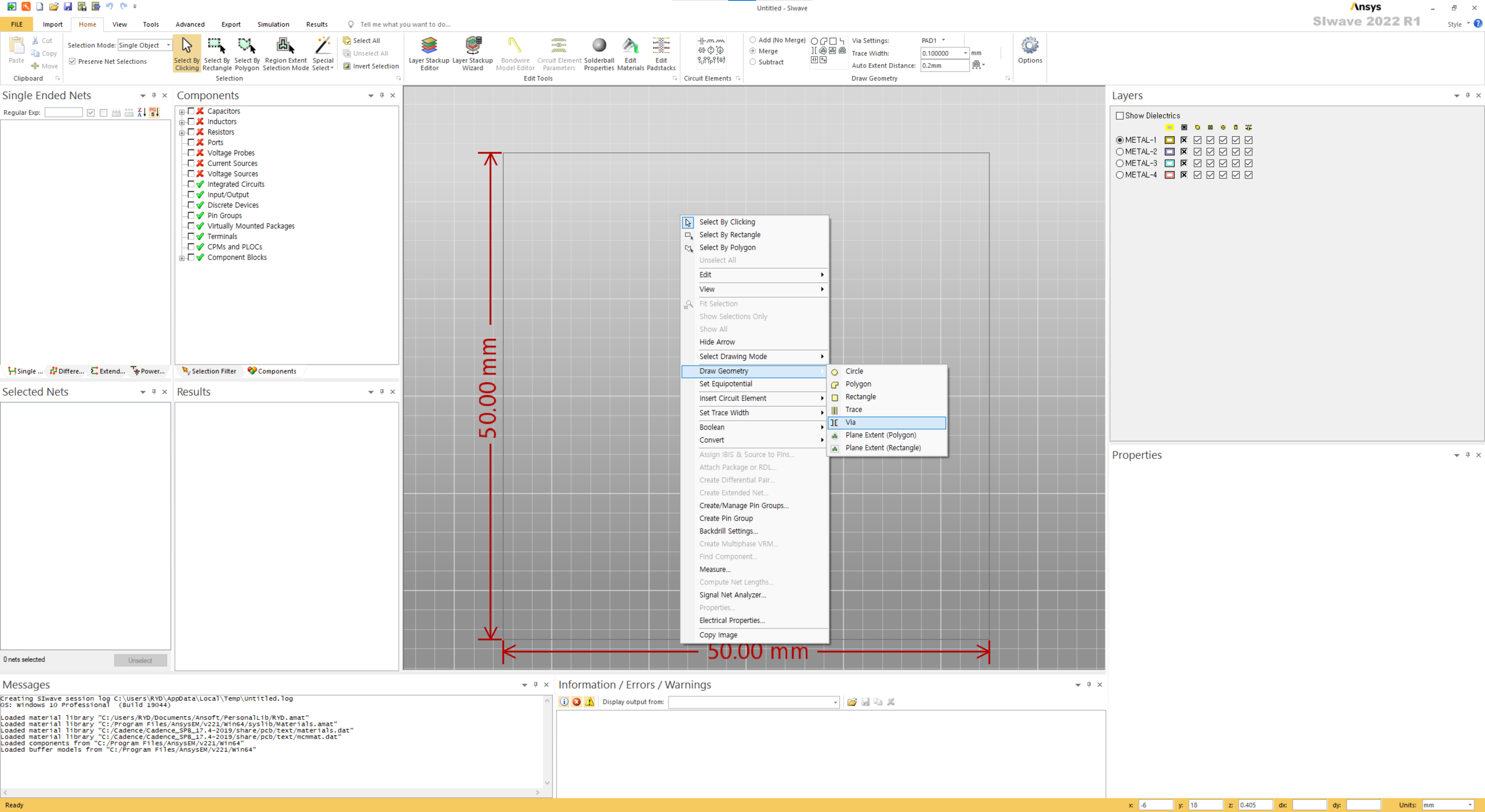Open the FILE menu button
The width and height of the screenshot is (1485, 812).
click(17, 24)
